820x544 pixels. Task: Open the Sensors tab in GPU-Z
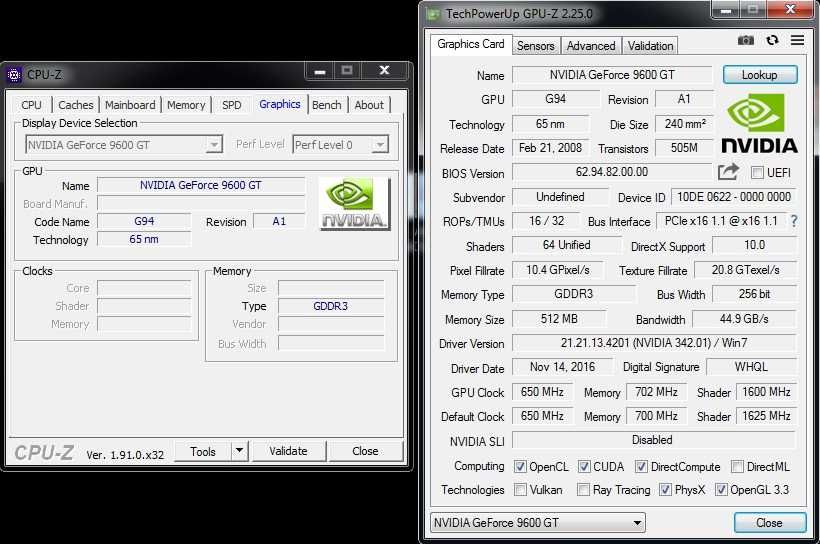pyautogui.click(x=536, y=46)
